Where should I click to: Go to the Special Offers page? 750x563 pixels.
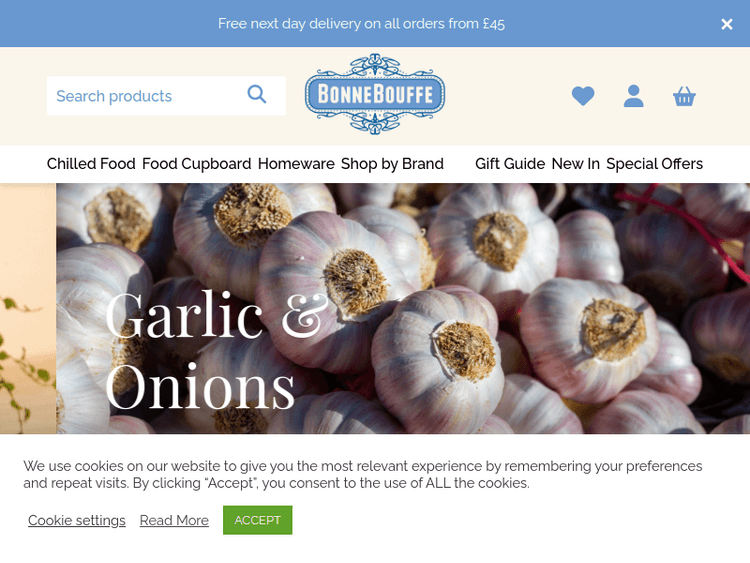pyautogui.click(x=654, y=164)
